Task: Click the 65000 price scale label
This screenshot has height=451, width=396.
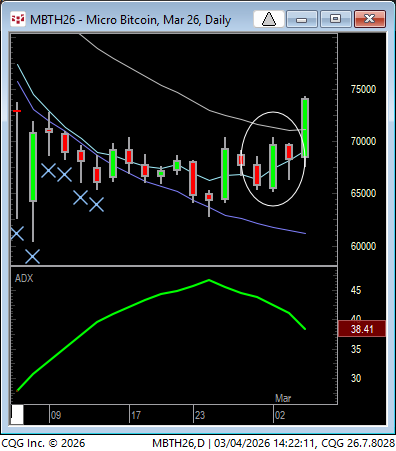Action: coord(363,193)
